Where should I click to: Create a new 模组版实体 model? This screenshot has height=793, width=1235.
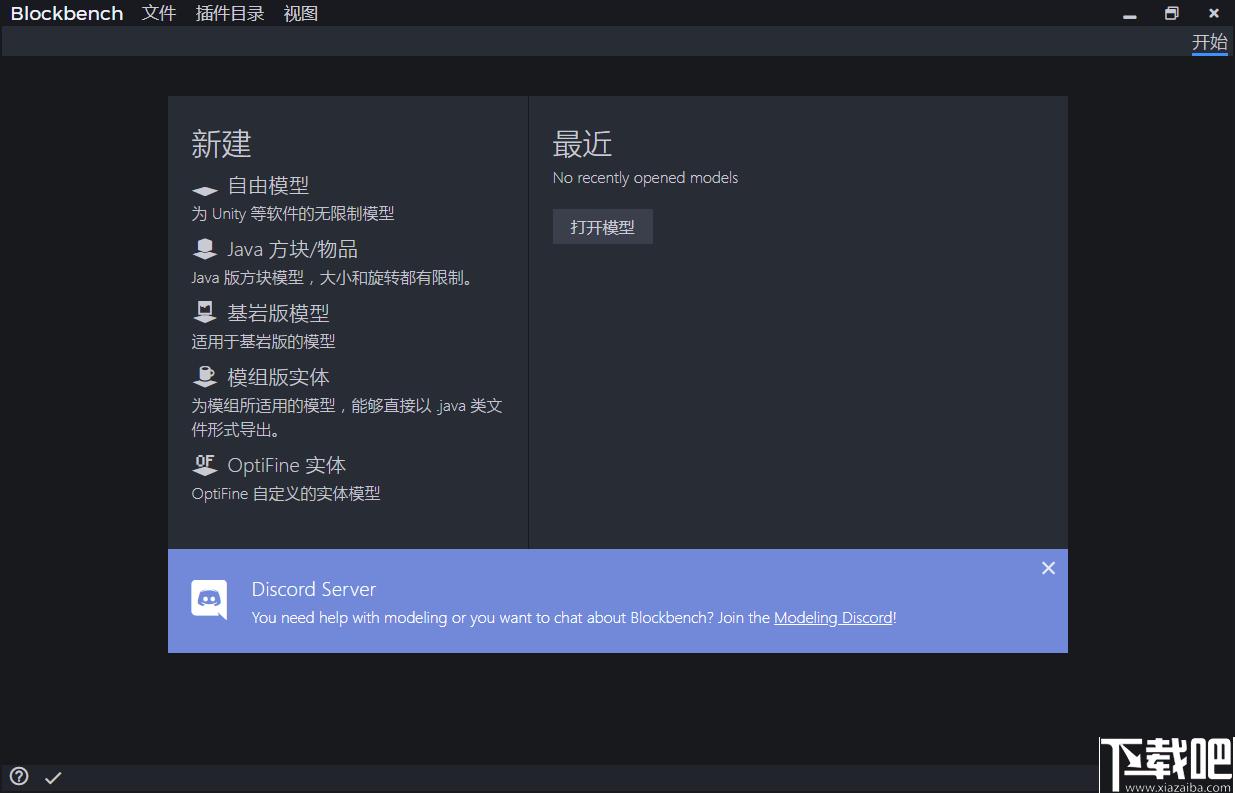pos(278,377)
